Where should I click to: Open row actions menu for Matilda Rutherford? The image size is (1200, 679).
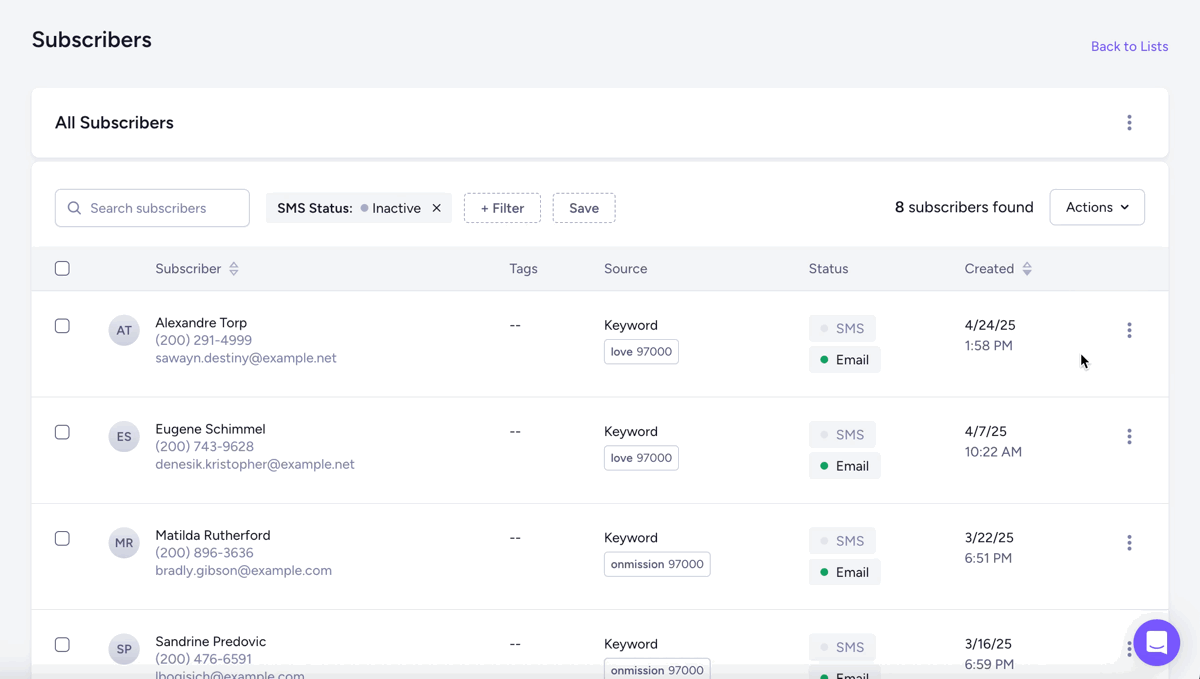1129,542
